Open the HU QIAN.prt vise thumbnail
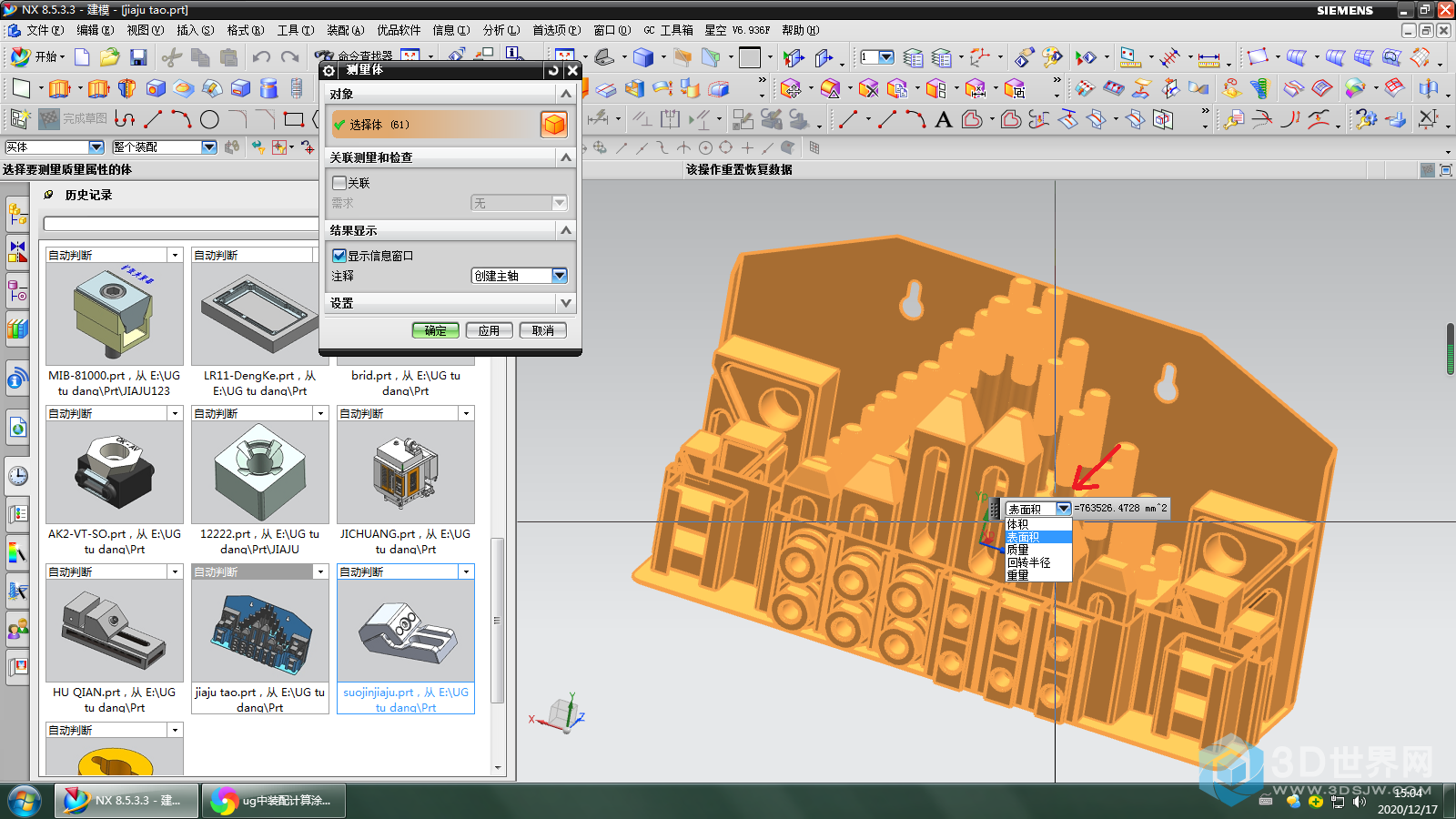1456x819 pixels. (115, 631)
